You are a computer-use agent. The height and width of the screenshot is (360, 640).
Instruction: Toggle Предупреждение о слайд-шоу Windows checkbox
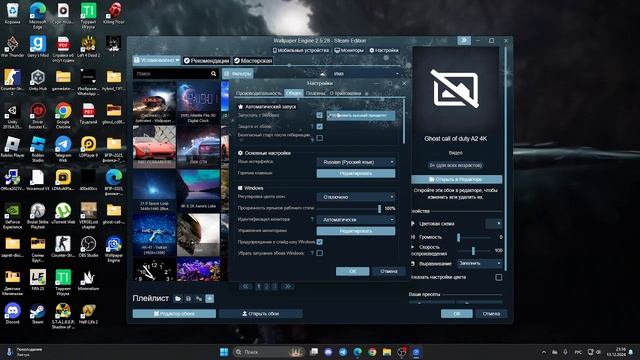click(320, 242)
